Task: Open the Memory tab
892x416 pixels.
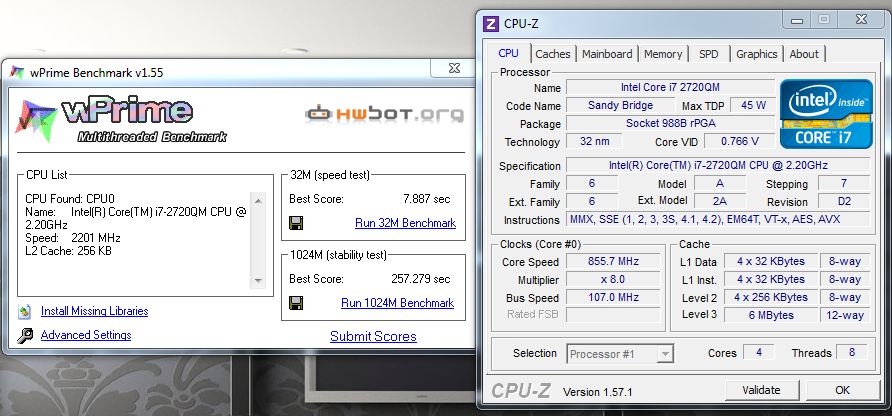Action: click(x=663, y=54)
